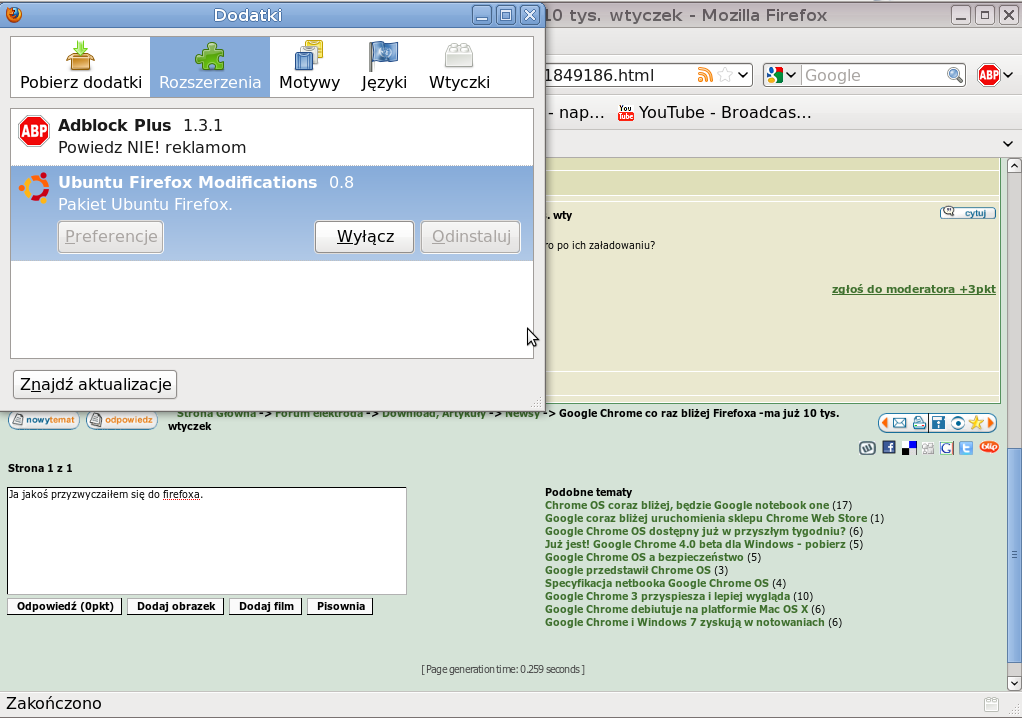The image size is (1022, 718).
Task: Click inside the reply text area
Action: (207, 541)
